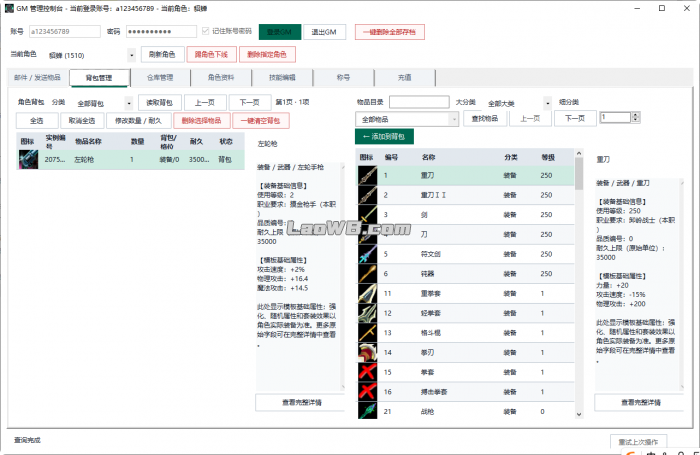Screen dimensions: 700x455
Task: Click the 全选 button
Action: point(37,121)
